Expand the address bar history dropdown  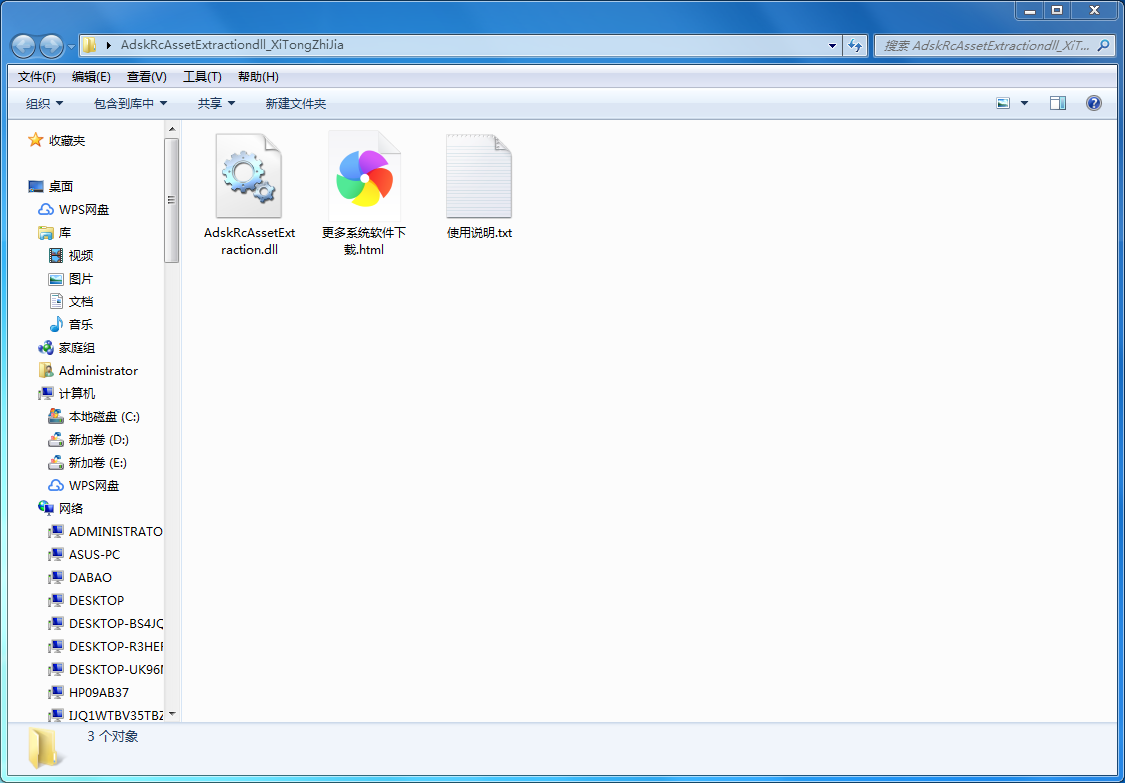[x=832, y=45]
